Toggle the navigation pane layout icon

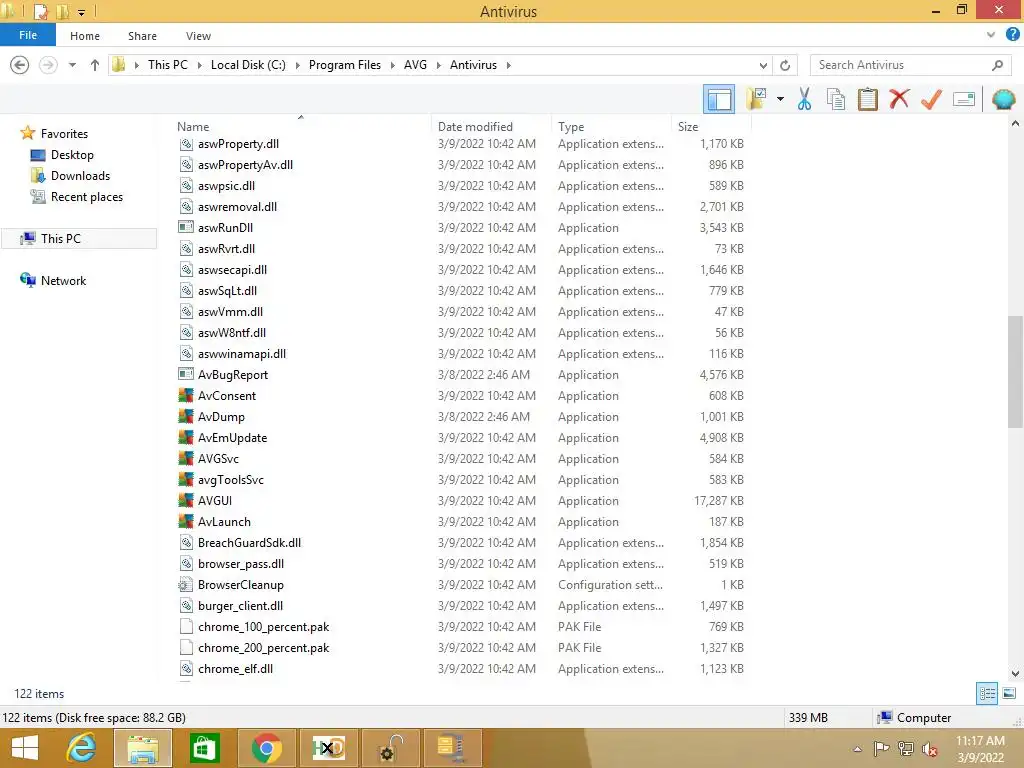719,99
